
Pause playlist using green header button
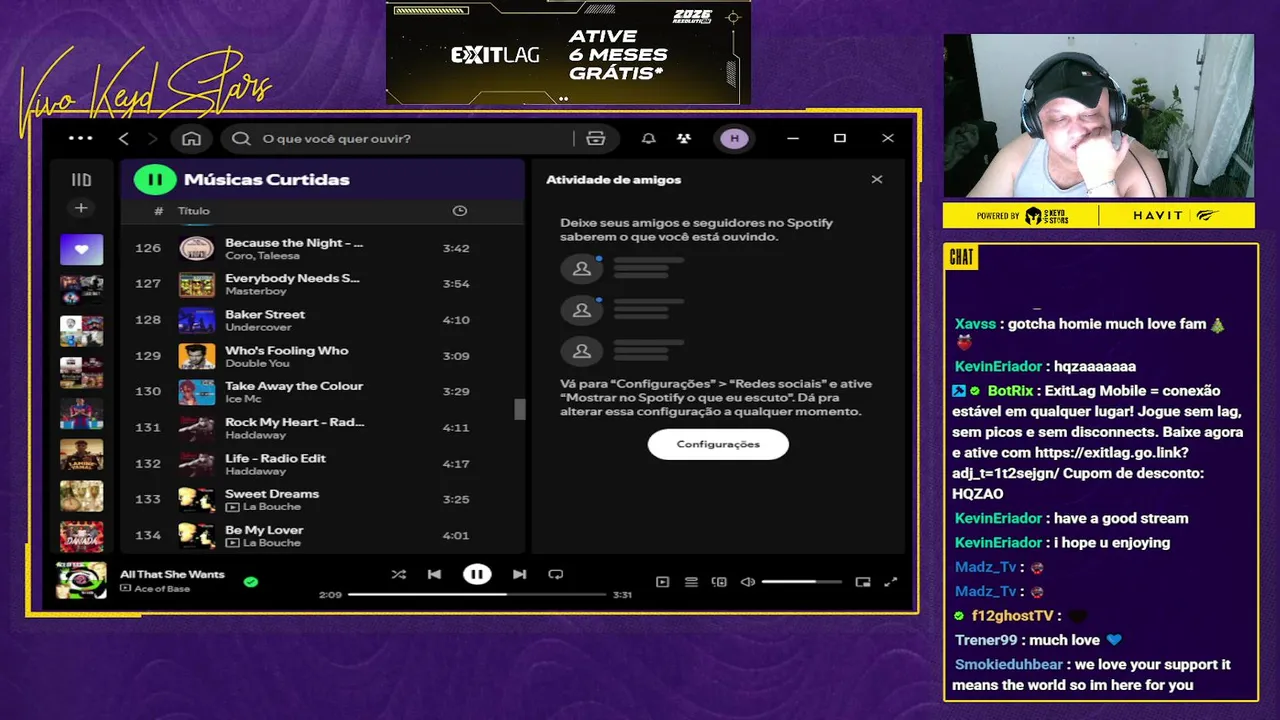point(155,180)
